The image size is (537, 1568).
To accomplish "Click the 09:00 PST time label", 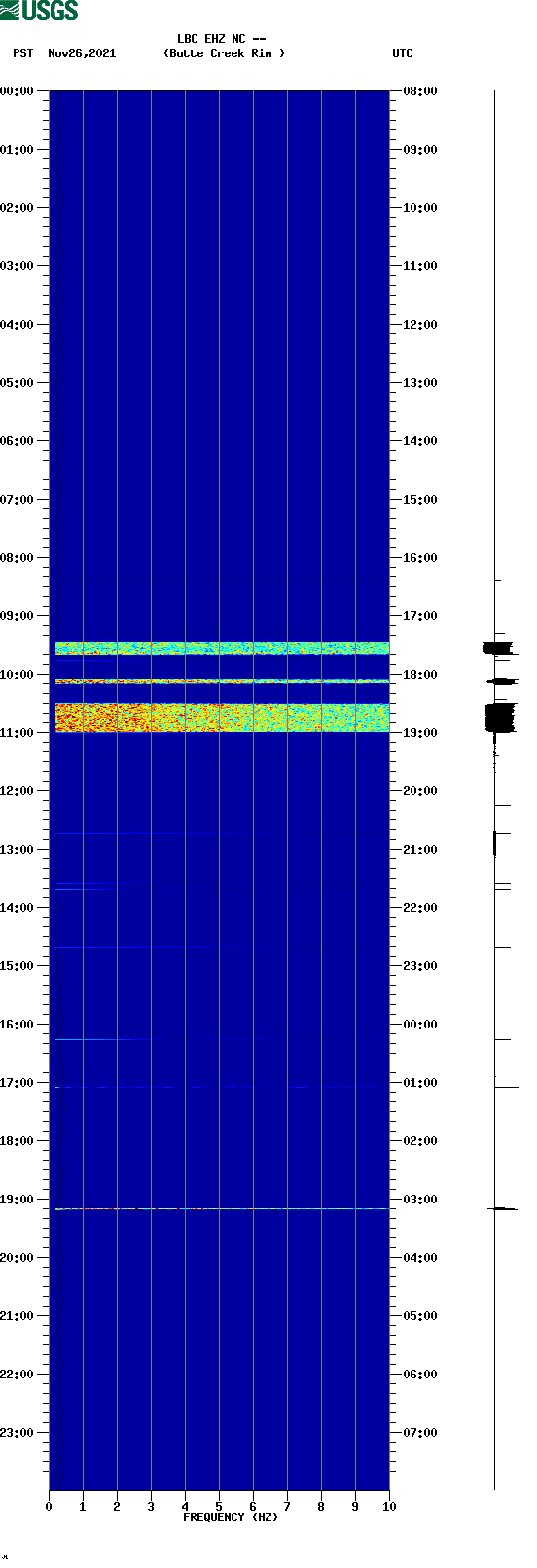I will tap(17, 616).
